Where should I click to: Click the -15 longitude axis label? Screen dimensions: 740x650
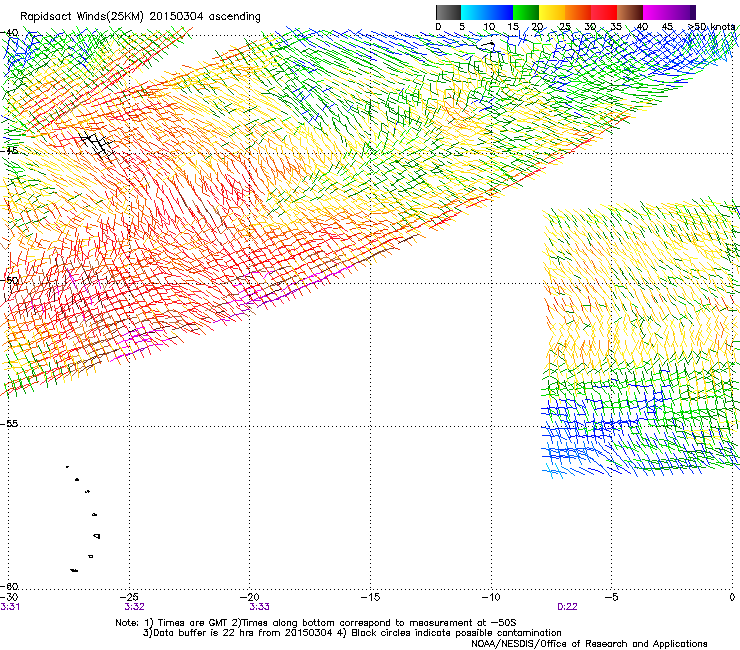click(370, 597)
